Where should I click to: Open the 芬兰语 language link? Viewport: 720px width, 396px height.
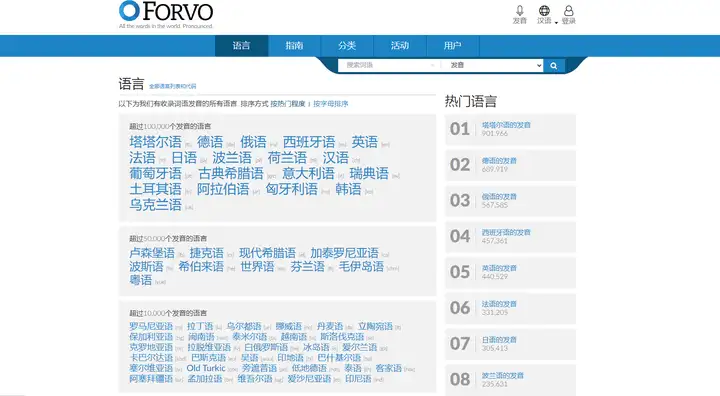point(307,266)
